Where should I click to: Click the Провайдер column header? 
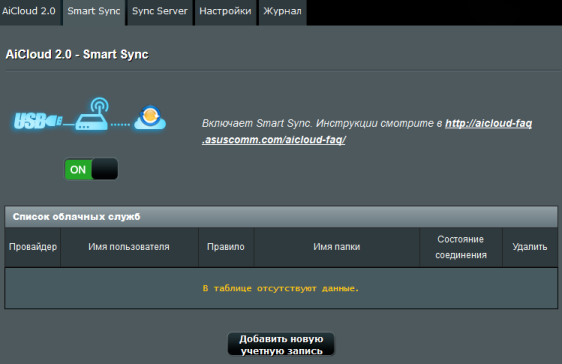[33, 247]
